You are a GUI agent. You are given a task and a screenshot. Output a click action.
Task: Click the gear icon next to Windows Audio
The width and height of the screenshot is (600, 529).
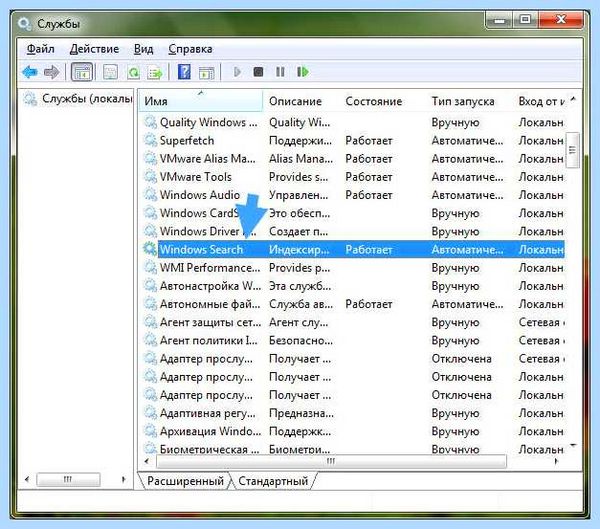150,194
